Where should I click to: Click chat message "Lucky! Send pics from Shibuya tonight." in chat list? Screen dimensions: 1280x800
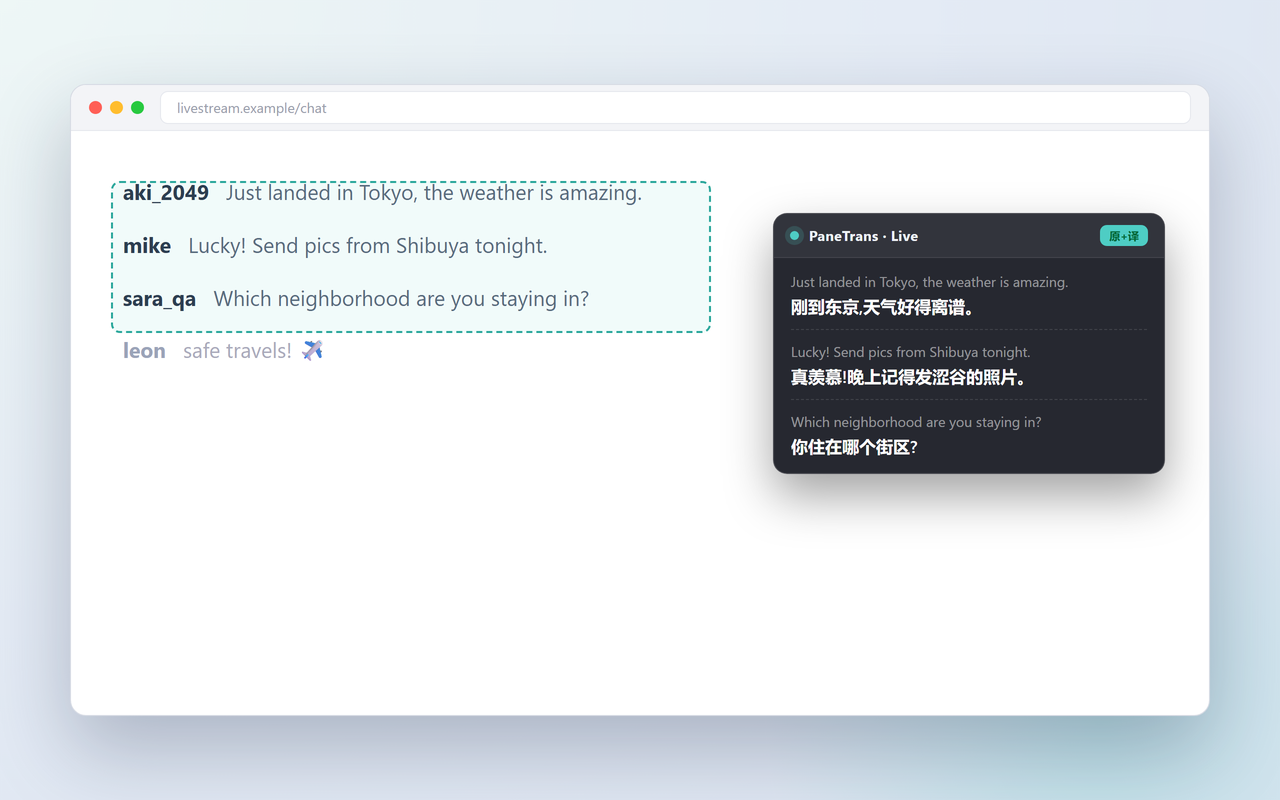coord(368,246)
